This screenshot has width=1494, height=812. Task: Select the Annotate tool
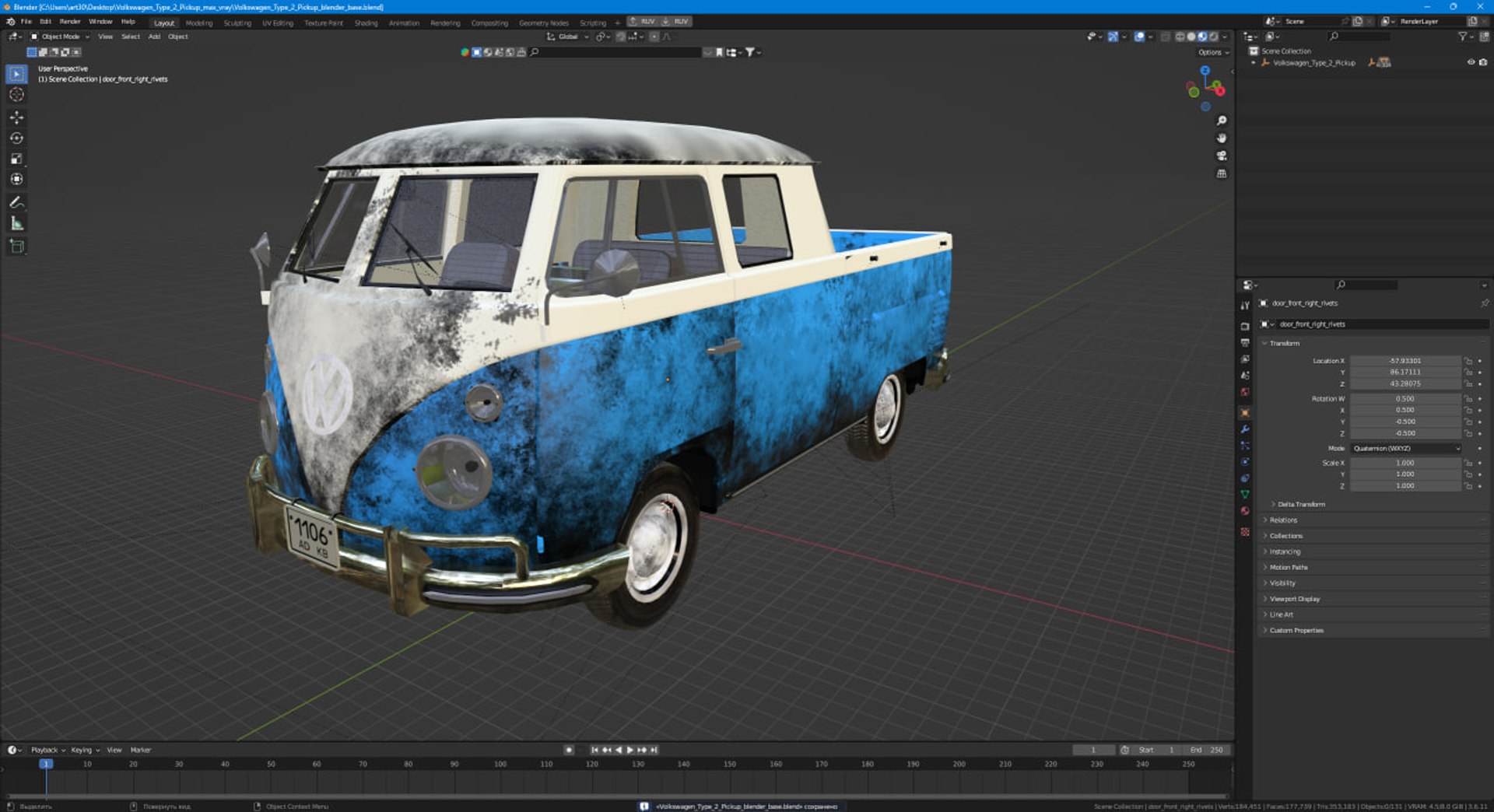[16, 202]
